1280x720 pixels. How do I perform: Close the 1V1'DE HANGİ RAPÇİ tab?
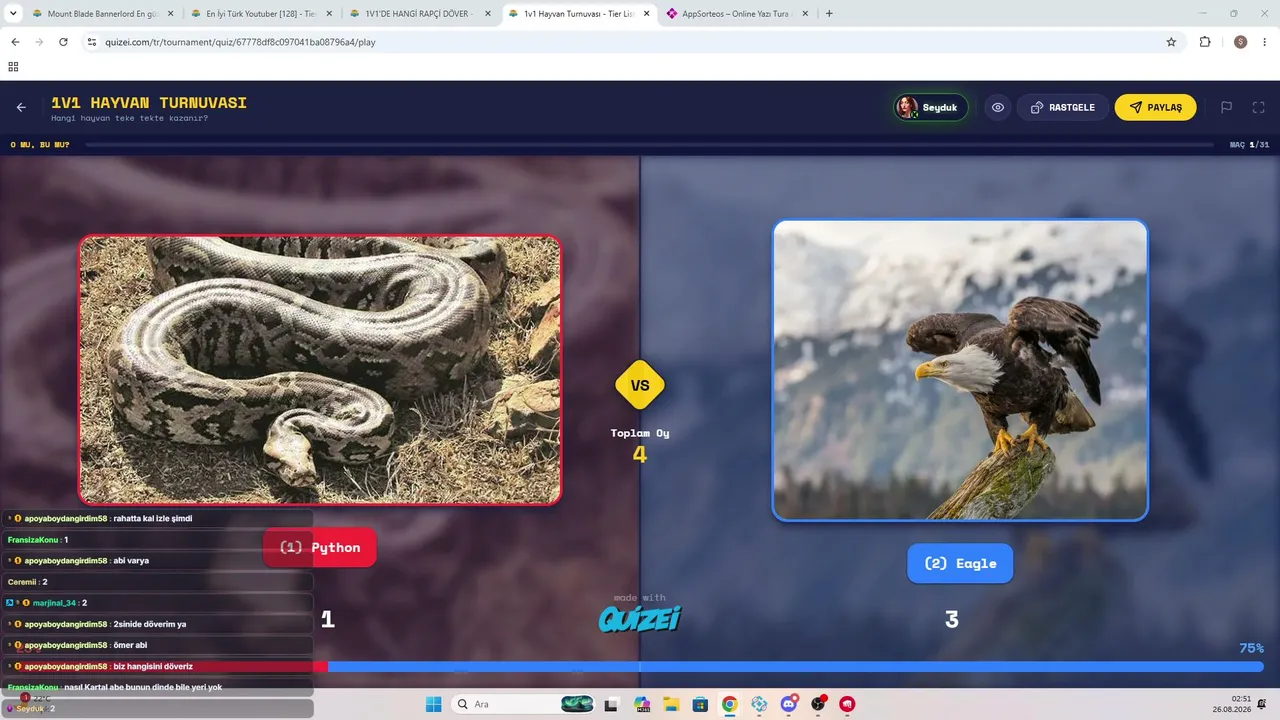[488, 14]
